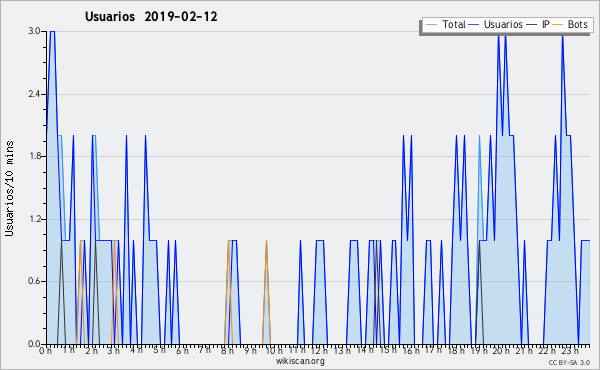Screen dimensions: 600x370
Task: Click the '6 h' x-axis label
Action: [x=182, y=350]
